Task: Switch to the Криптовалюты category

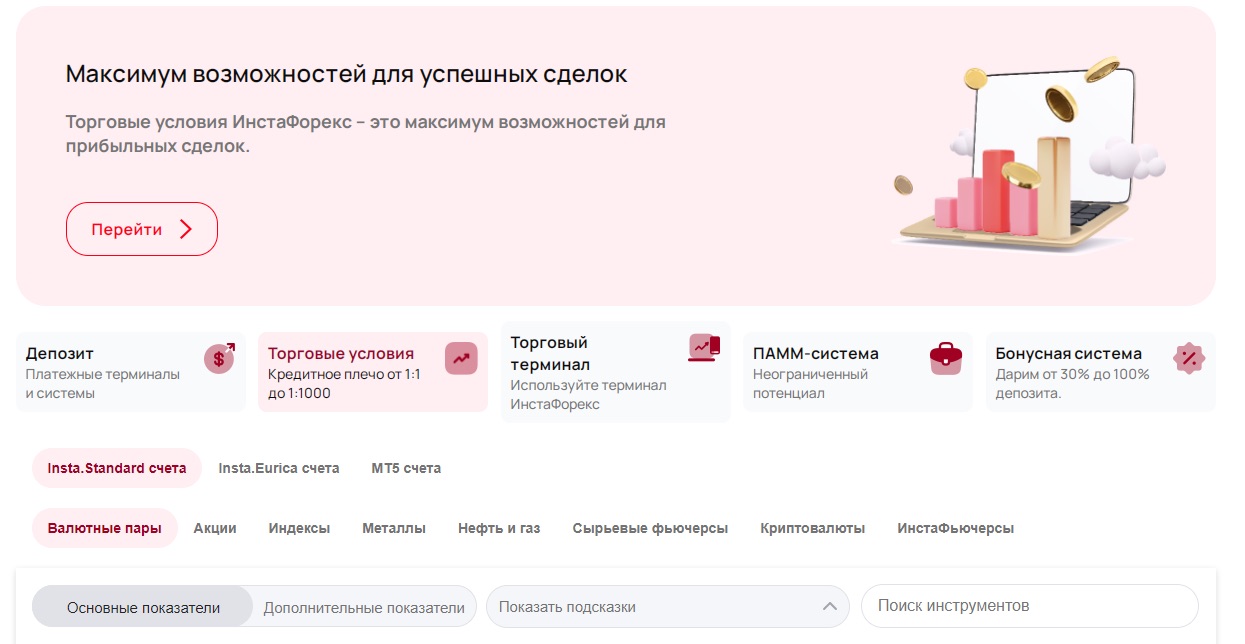Action: tap(813, 528)
